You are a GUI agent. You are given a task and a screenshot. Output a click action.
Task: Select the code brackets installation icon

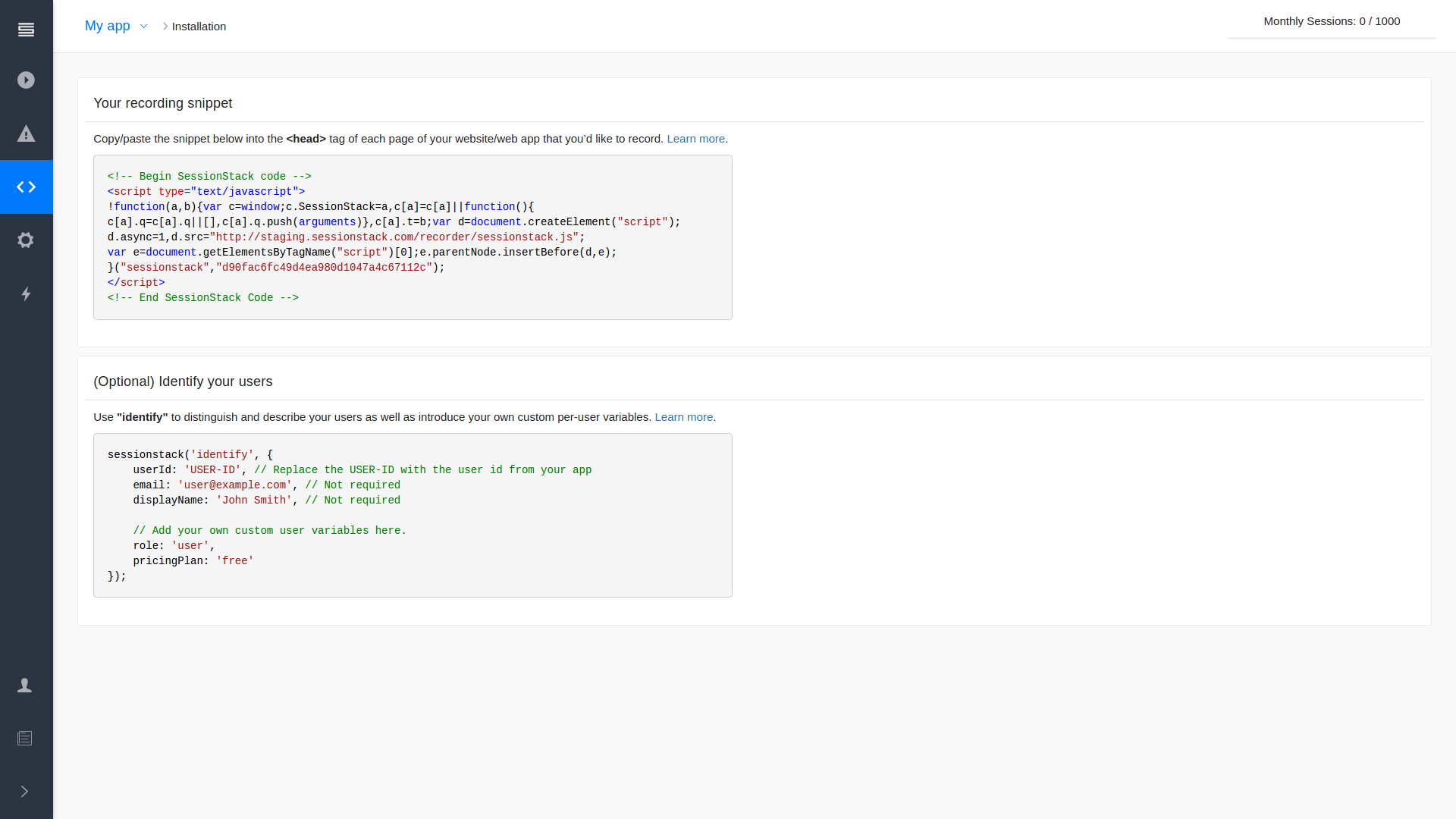tap(26, 187)
